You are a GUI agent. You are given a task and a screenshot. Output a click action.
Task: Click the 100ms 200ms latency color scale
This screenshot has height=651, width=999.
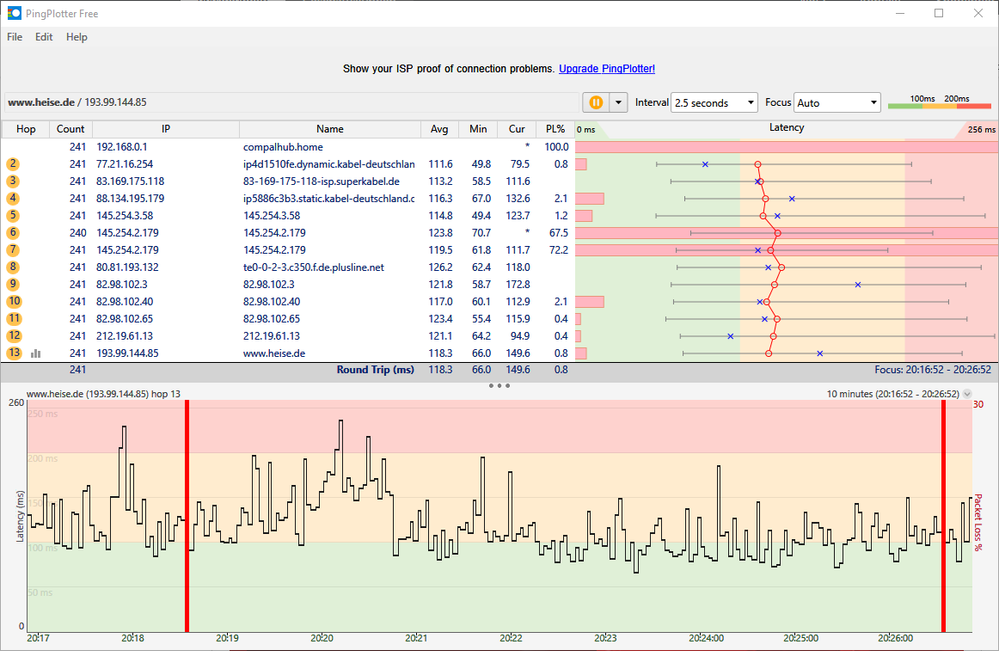coord(940,102)
